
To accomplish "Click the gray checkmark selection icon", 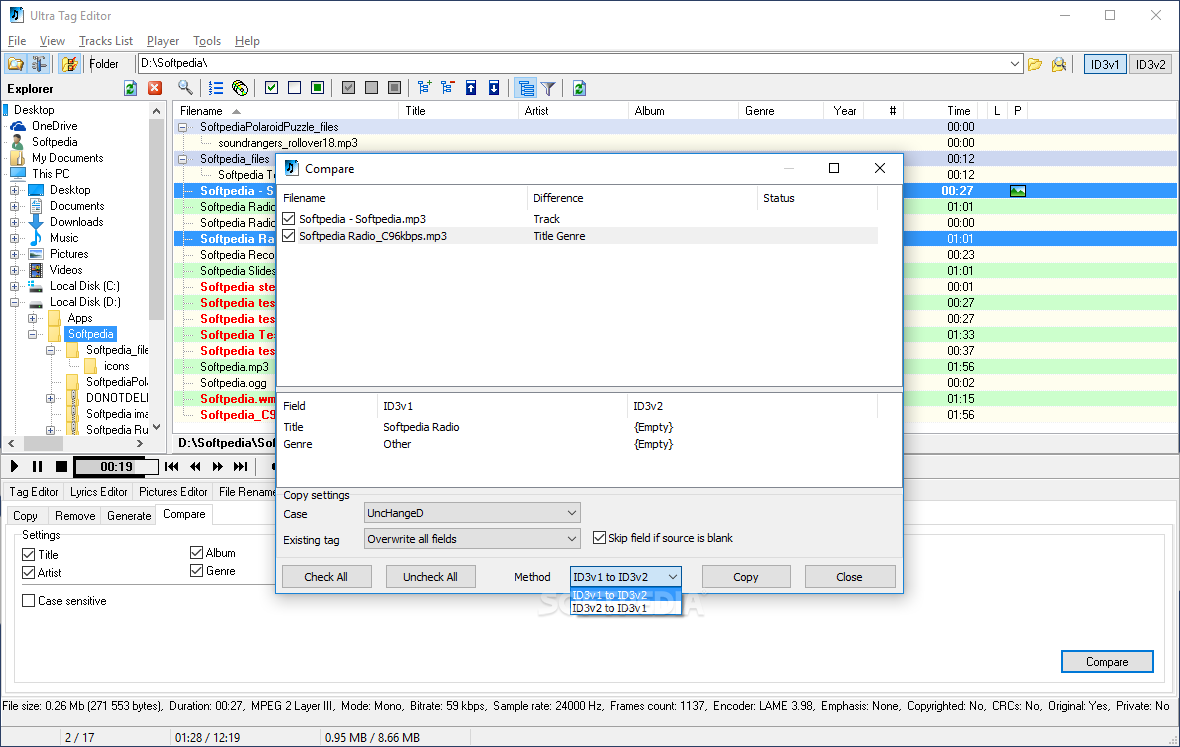I will click(348, 88).
